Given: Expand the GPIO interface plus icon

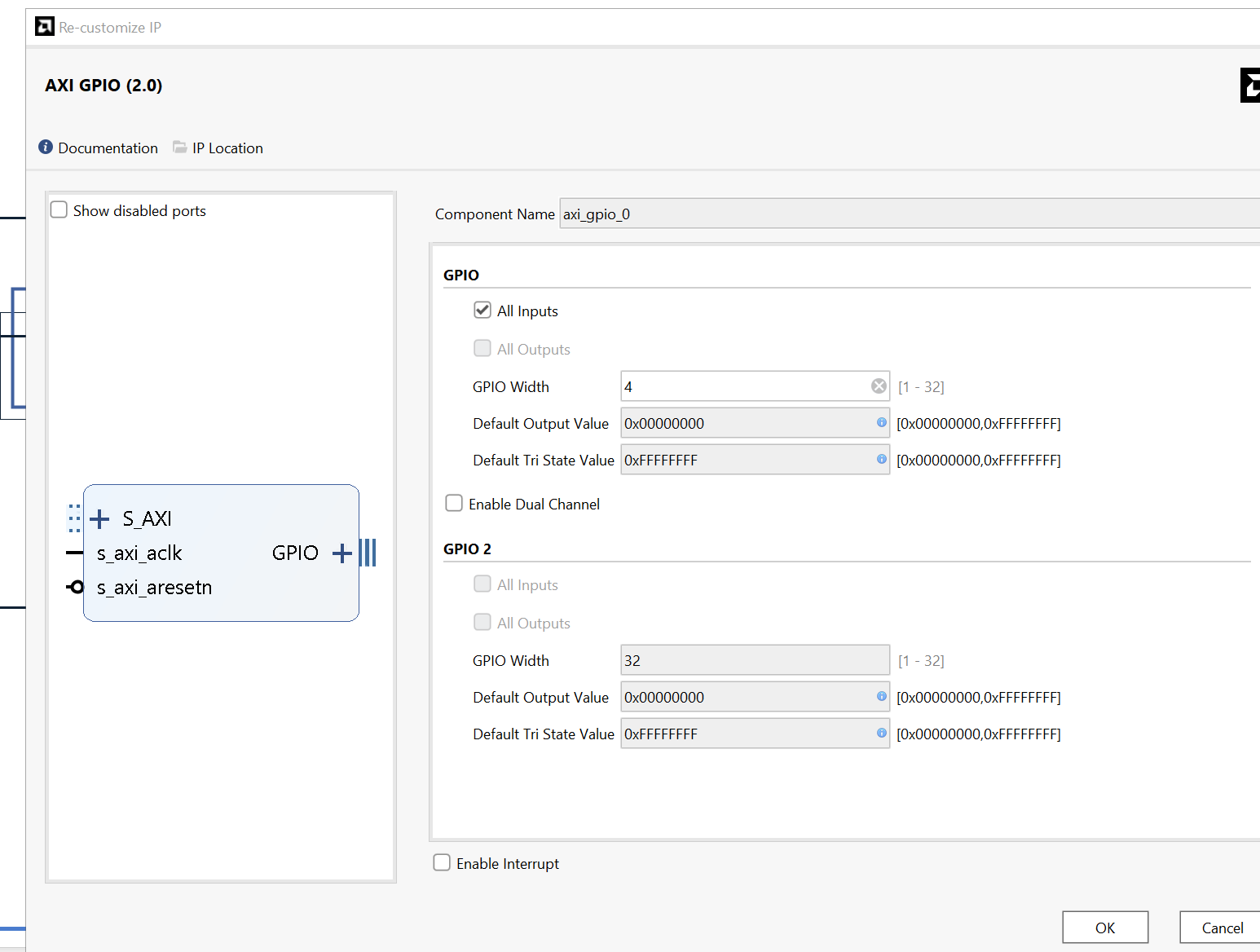Looking at the screenshot, I should pos(342,553).
